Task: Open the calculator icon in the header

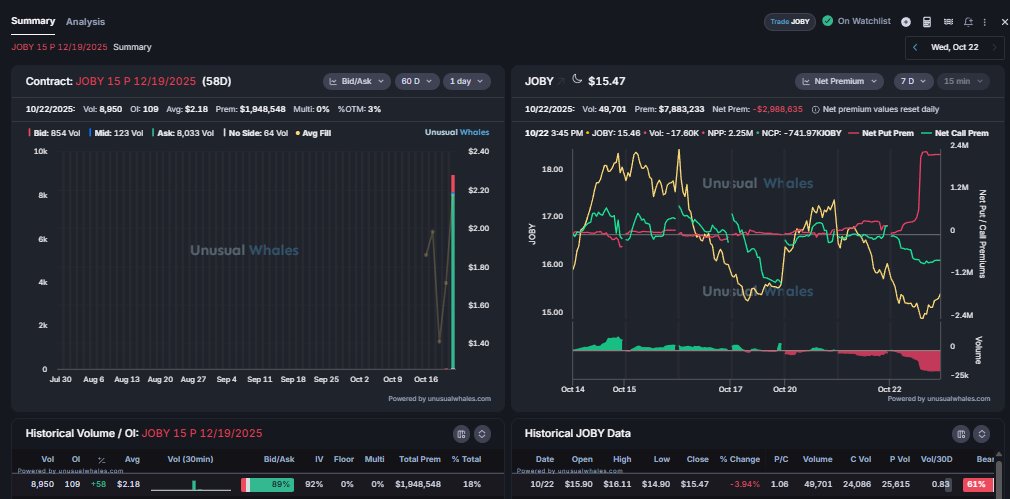Action: (927, 22)
